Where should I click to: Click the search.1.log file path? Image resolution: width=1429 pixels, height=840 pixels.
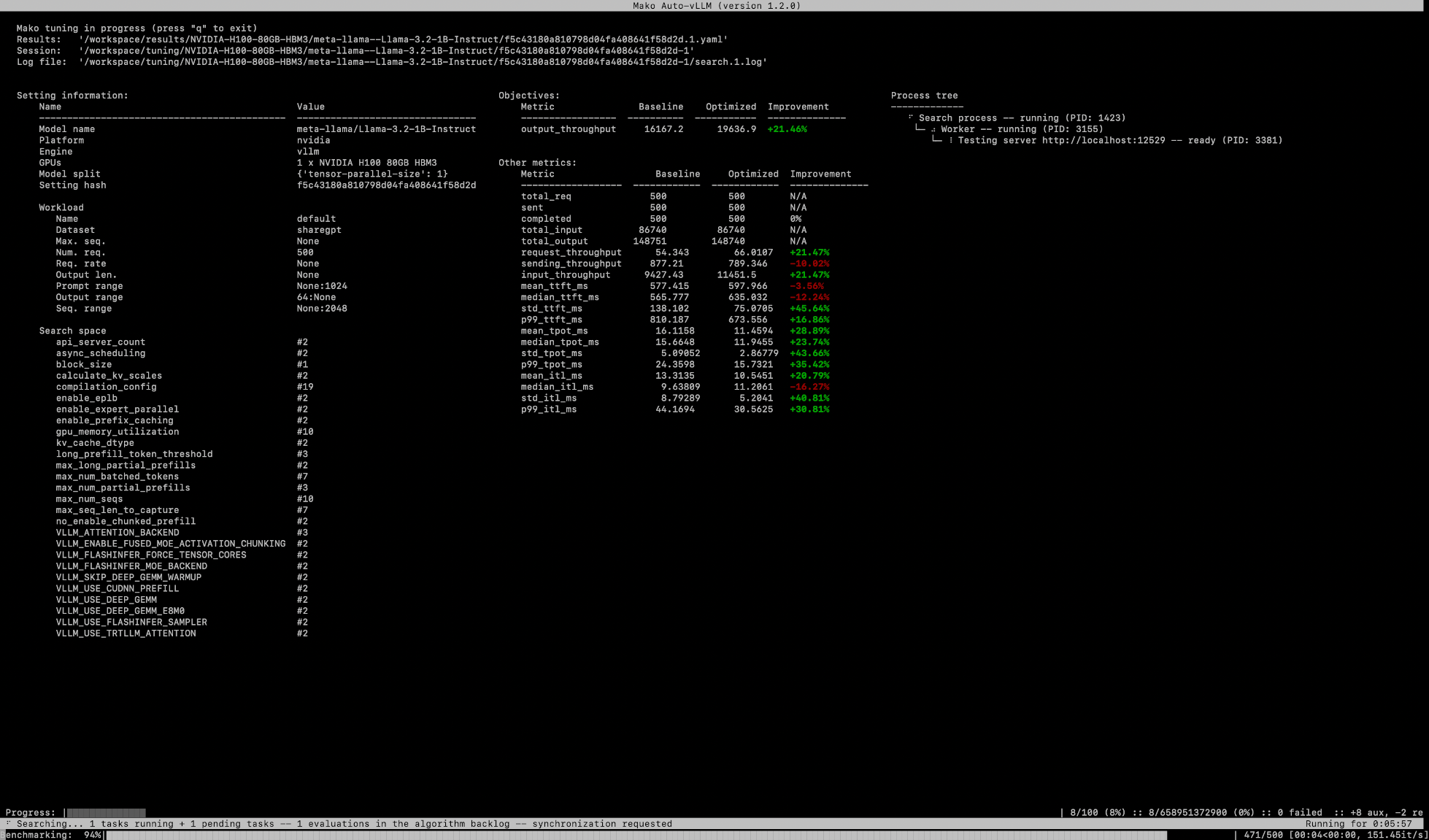423,62
